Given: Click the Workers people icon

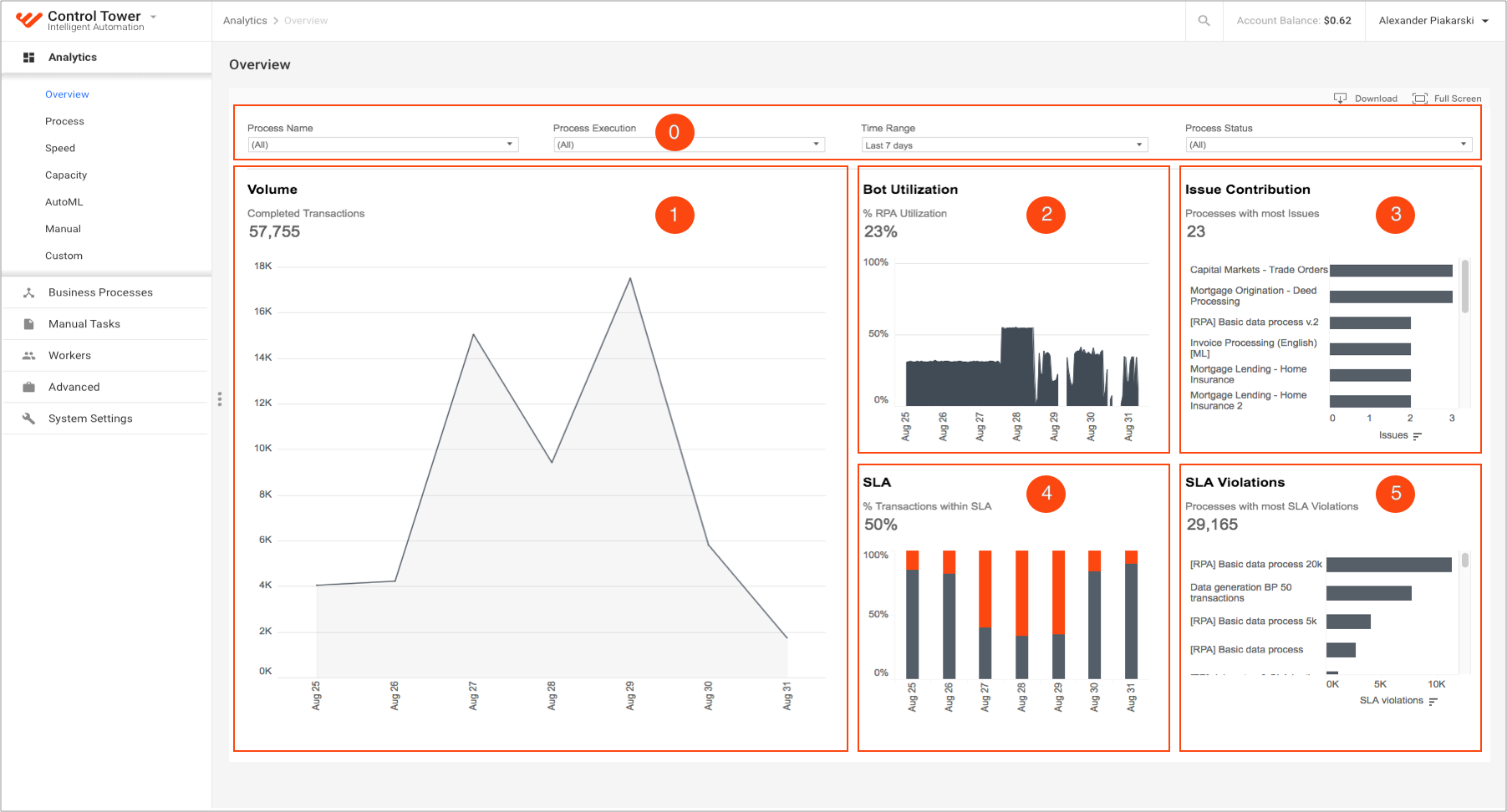Looking at the screenshot, I should click(x=28, y=356).
